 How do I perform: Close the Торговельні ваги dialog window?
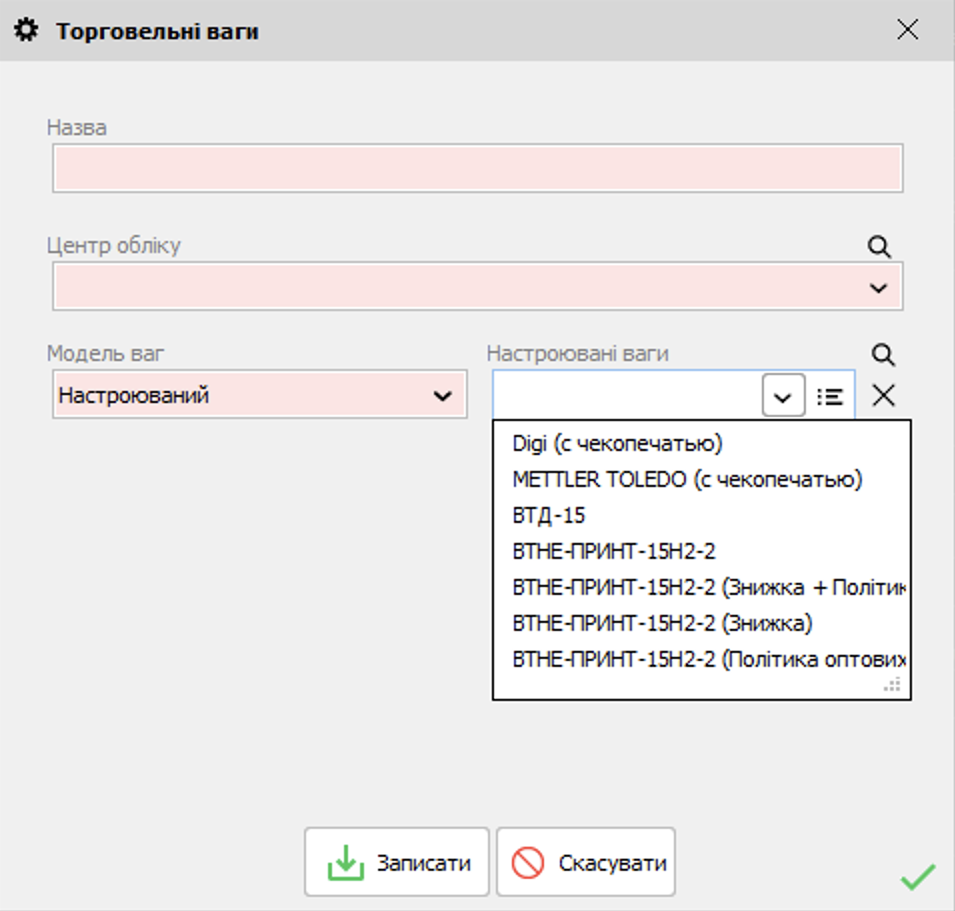click(907, 30)
